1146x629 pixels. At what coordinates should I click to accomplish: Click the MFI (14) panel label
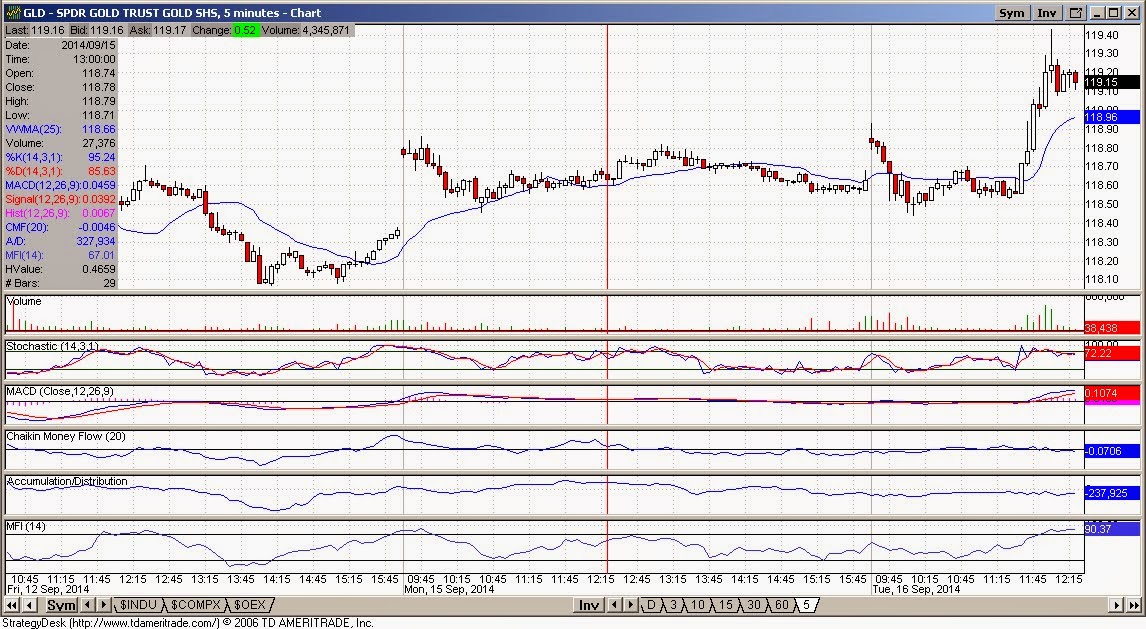coord(26,526)
